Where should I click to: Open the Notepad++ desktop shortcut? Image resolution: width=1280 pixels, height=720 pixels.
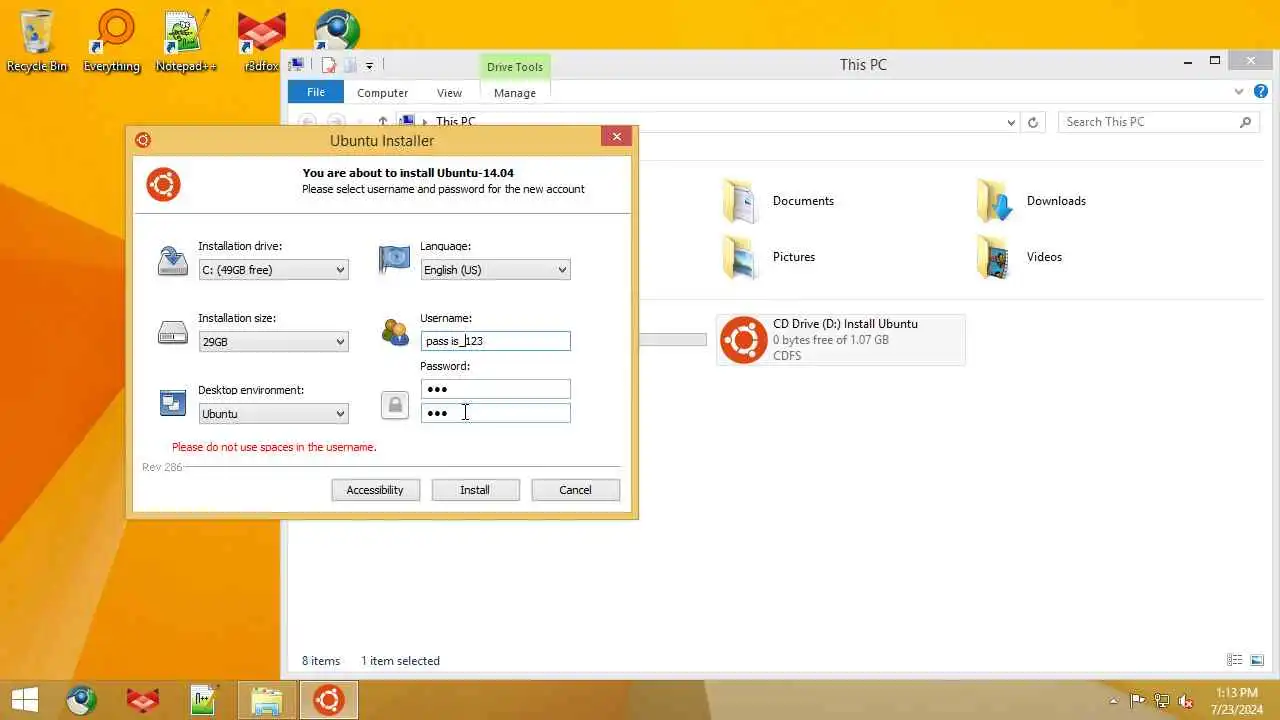186,40
